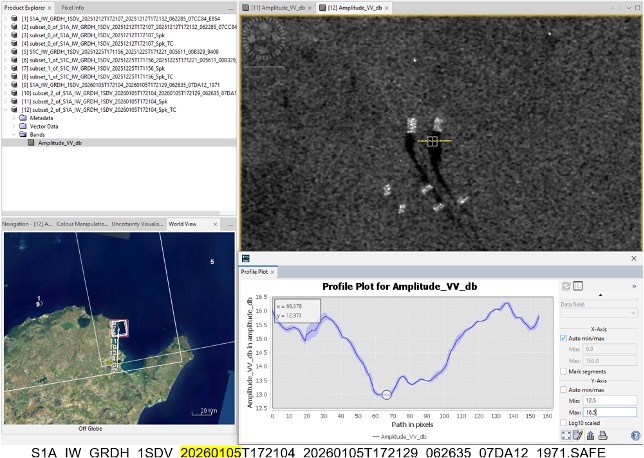Open the plot properties edit icon
644x458 pixels.
click(578, 435)
